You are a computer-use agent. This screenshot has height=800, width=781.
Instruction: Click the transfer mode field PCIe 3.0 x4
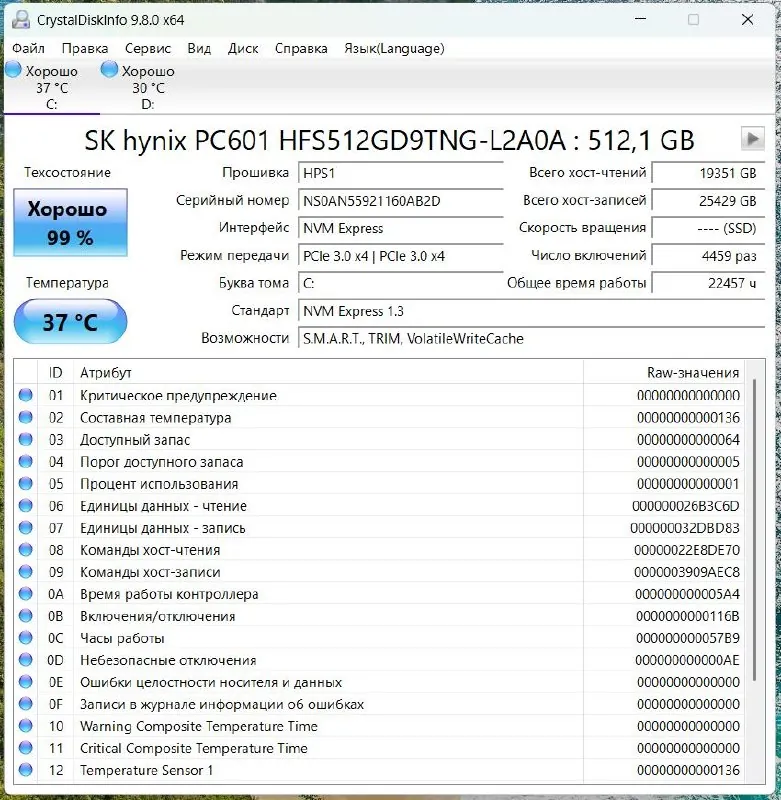(400, 256)
